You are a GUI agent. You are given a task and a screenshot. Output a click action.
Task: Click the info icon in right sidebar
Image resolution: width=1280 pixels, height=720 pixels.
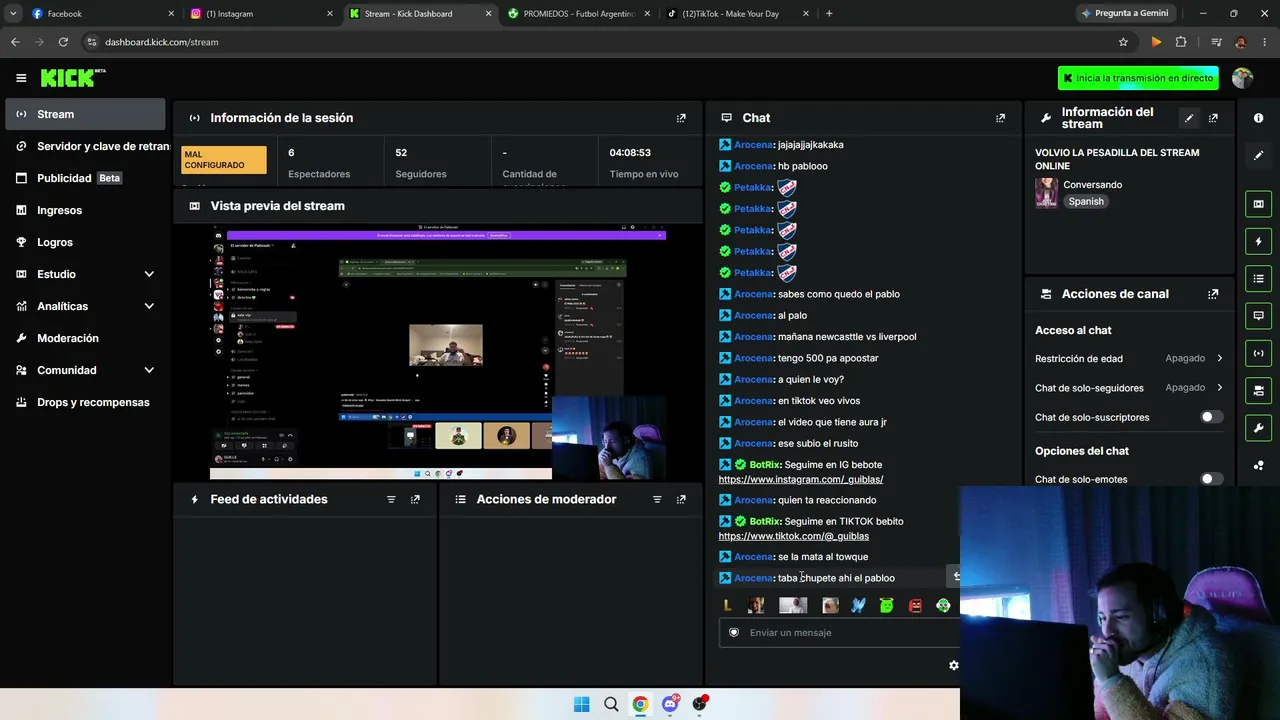pyautogui.click(x=1258, y=118)
